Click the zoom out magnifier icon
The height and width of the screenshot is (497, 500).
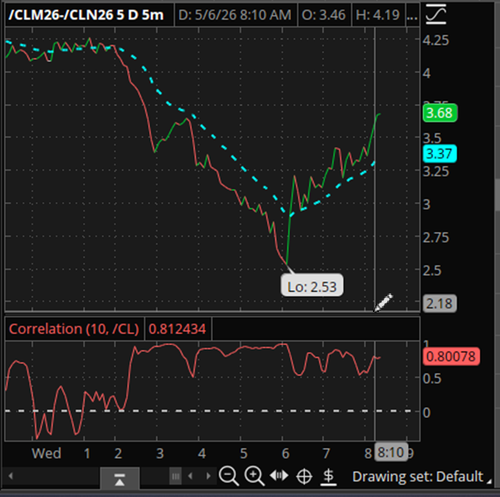(229, 476)
